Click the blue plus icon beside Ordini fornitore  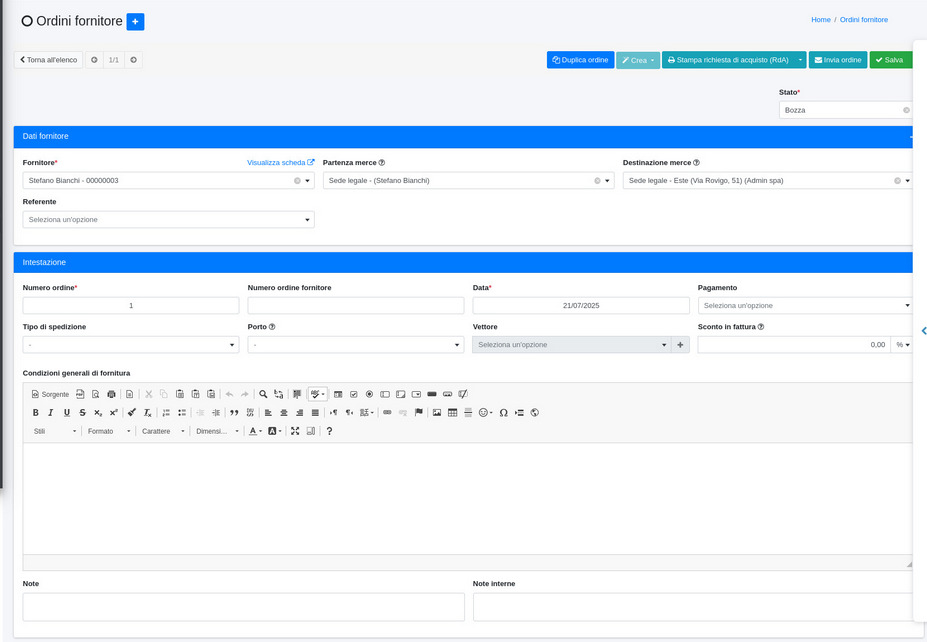[135, 21]
